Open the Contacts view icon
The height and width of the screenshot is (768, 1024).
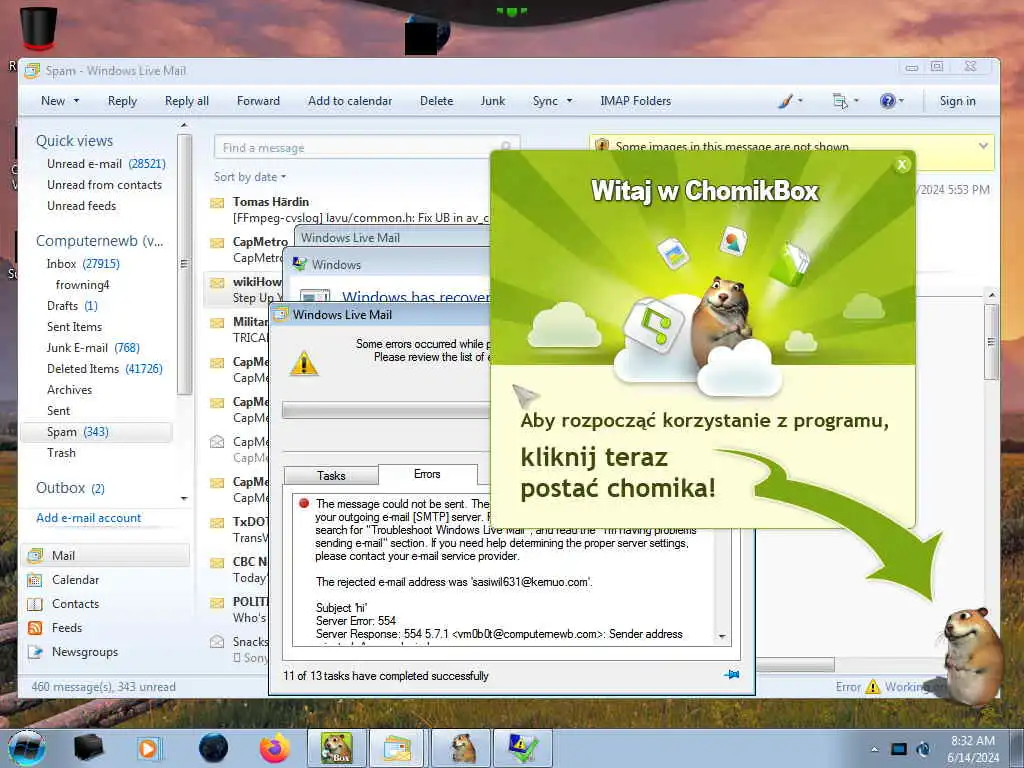[35, 604]
